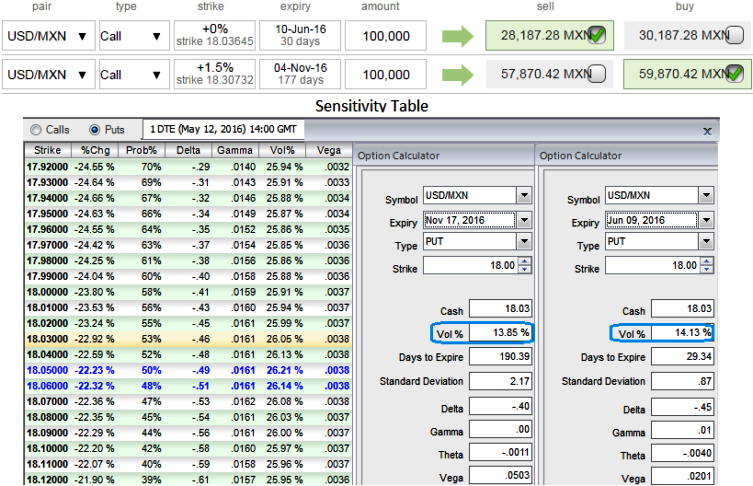Uncheck sell checkbox for 28,187.28 MXN
The image size is (753, 486).
pyautogui.click(x=597, y=36)
